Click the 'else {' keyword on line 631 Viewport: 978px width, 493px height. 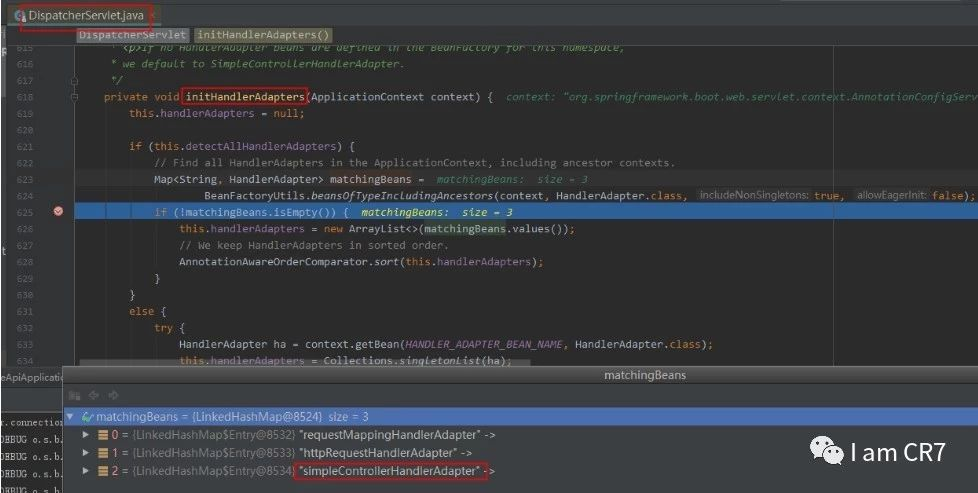coord(147,311)
